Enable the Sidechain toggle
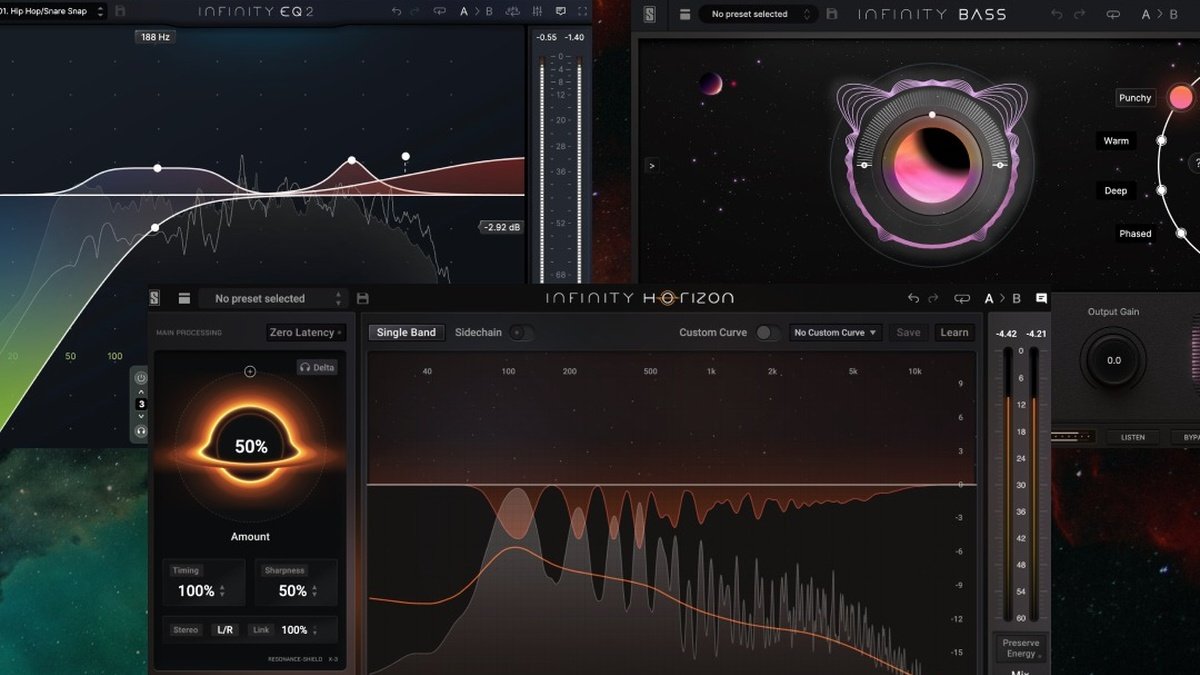This screenshot has width=1200, height=675. pyautogui.click(x=520, y=333)
